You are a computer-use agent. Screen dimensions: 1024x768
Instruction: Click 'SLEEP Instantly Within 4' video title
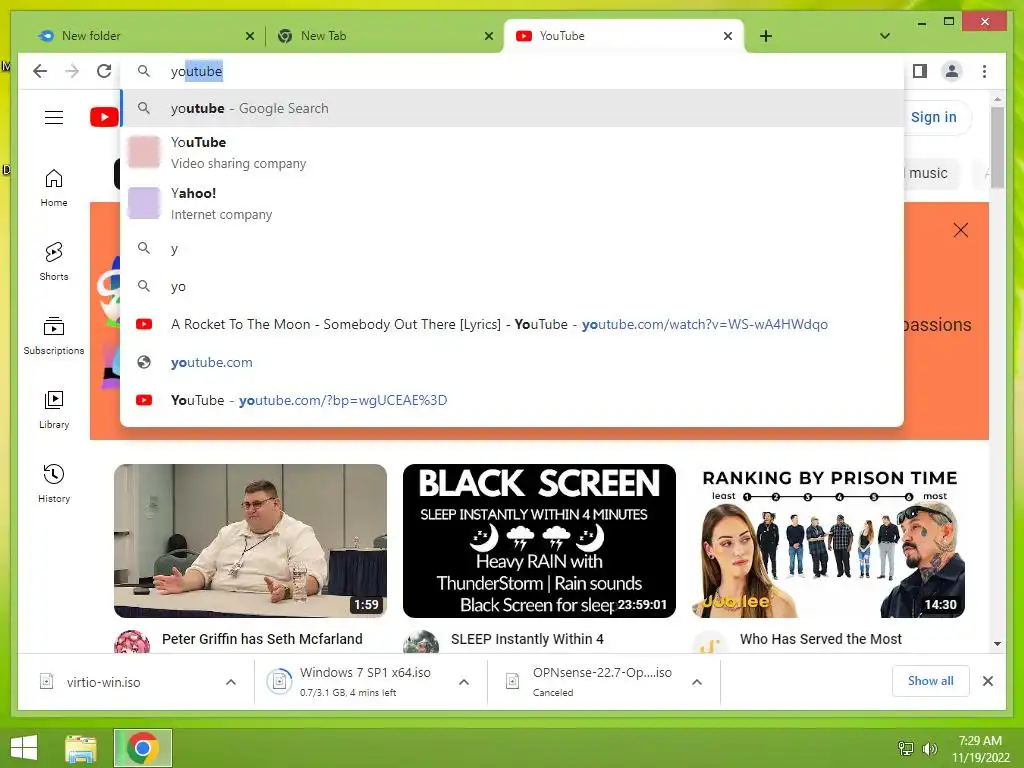click(527, 639)
